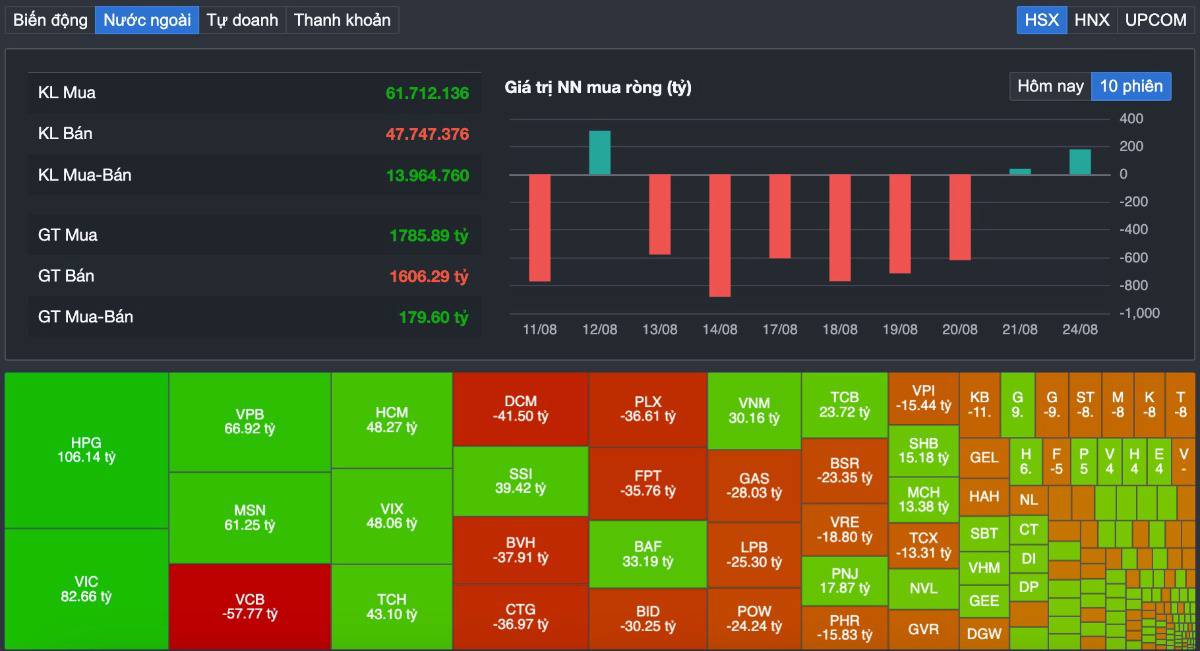Click the KL Mua-Bán value 13.964.760
The height and width of the screenshot is (651, 1200).
coord(427,176)
